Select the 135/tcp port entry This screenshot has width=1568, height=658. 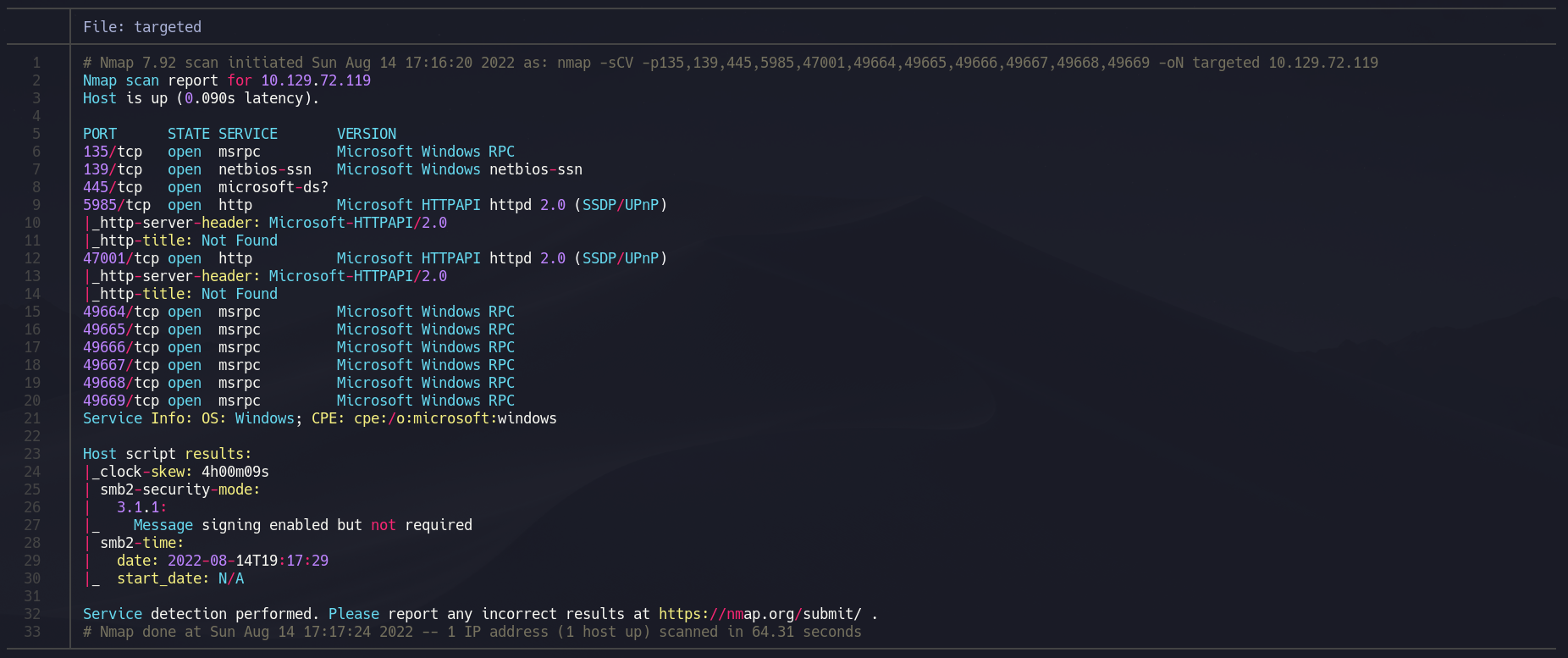click(113, 152)
